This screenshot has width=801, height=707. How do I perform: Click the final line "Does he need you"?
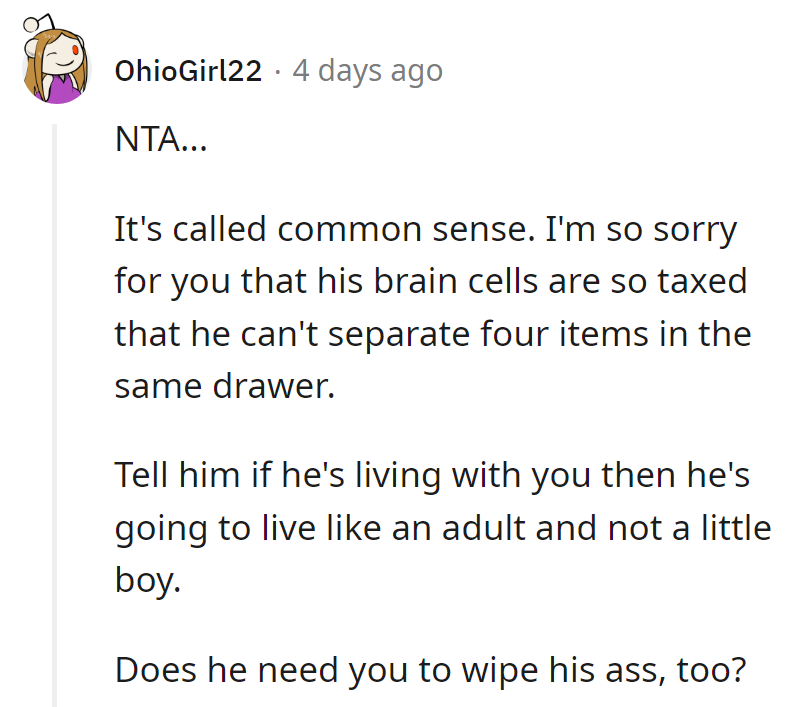[431, 669]
